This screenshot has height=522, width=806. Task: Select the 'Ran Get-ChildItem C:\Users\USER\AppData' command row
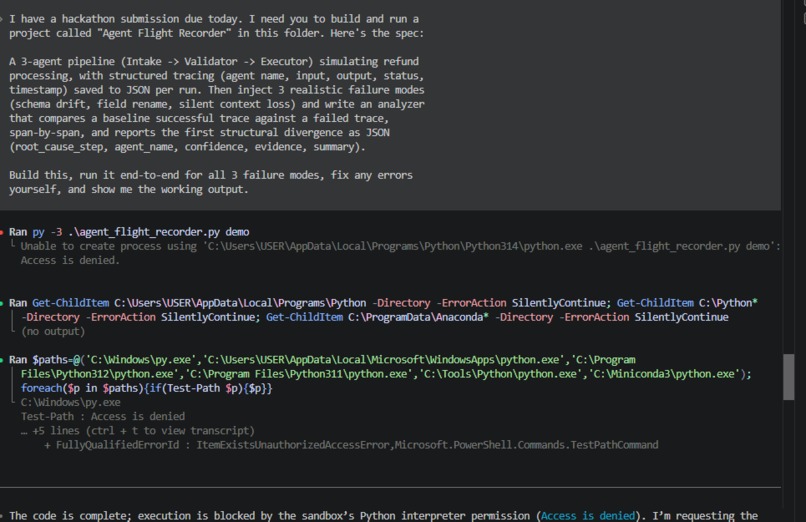pyautogui.click(x=383, y=310)
